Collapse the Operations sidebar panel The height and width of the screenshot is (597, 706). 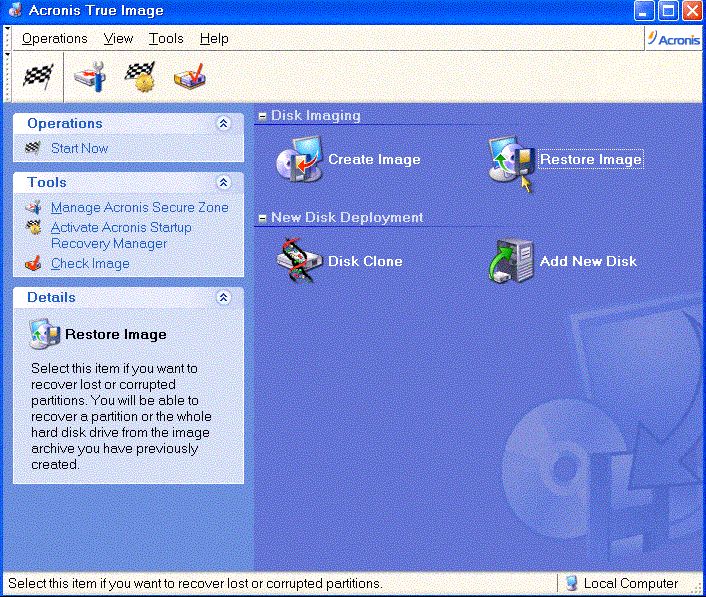pyautogui.click(x=223, y=124)
